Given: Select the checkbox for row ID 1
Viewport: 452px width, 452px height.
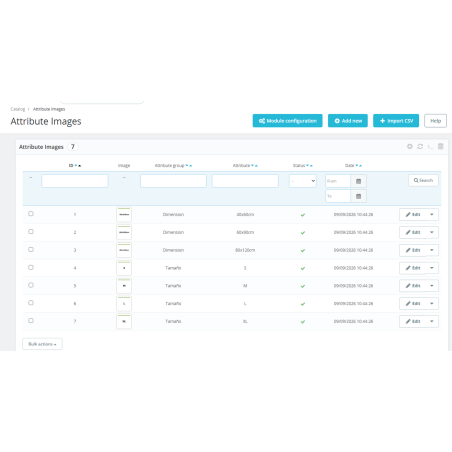Looking at the screenshot, I should pos(31,214).
